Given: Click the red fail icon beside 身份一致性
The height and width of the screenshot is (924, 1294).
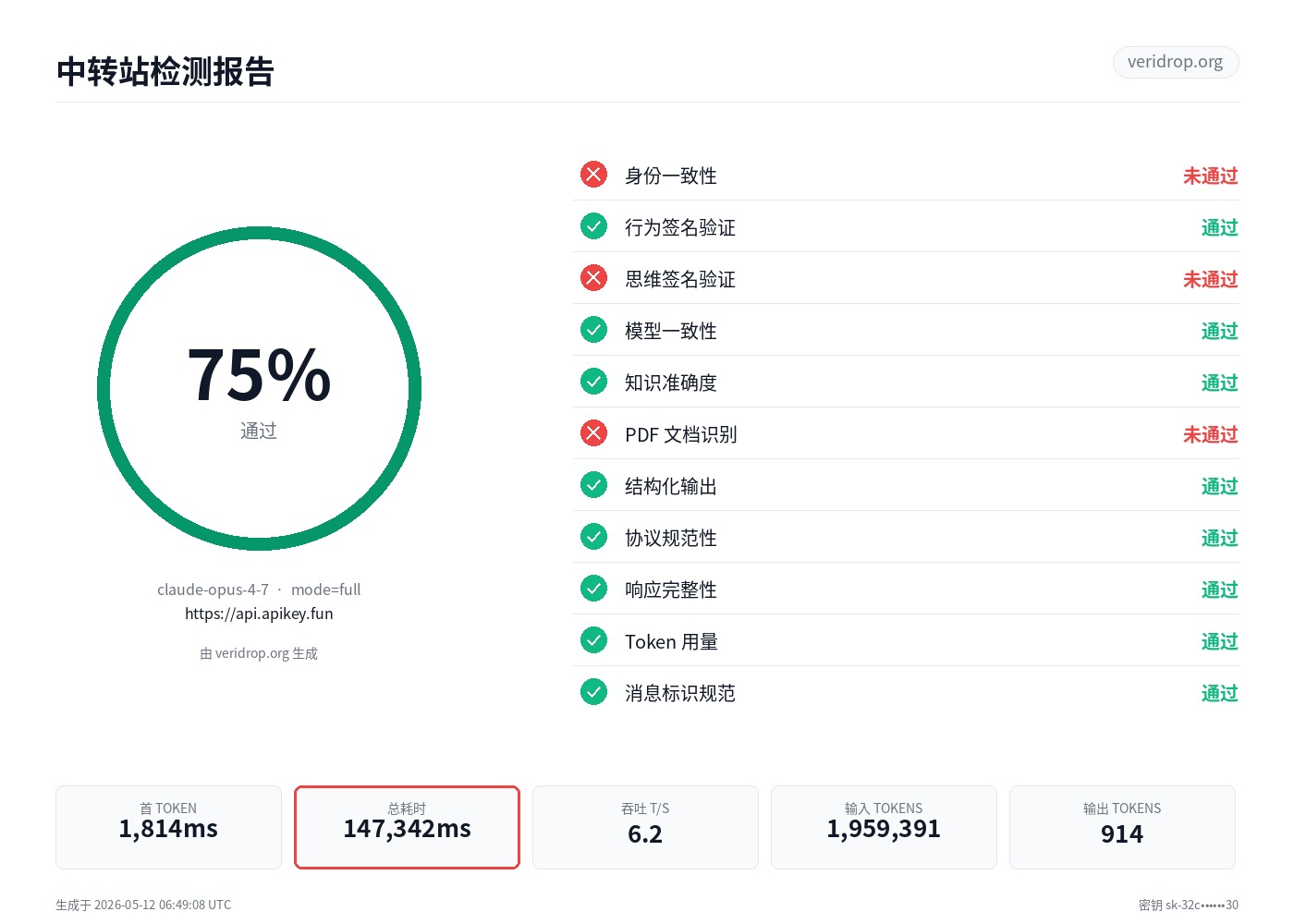Looking at the screenshot, I should pyautogui.click(x=593, y=175).
